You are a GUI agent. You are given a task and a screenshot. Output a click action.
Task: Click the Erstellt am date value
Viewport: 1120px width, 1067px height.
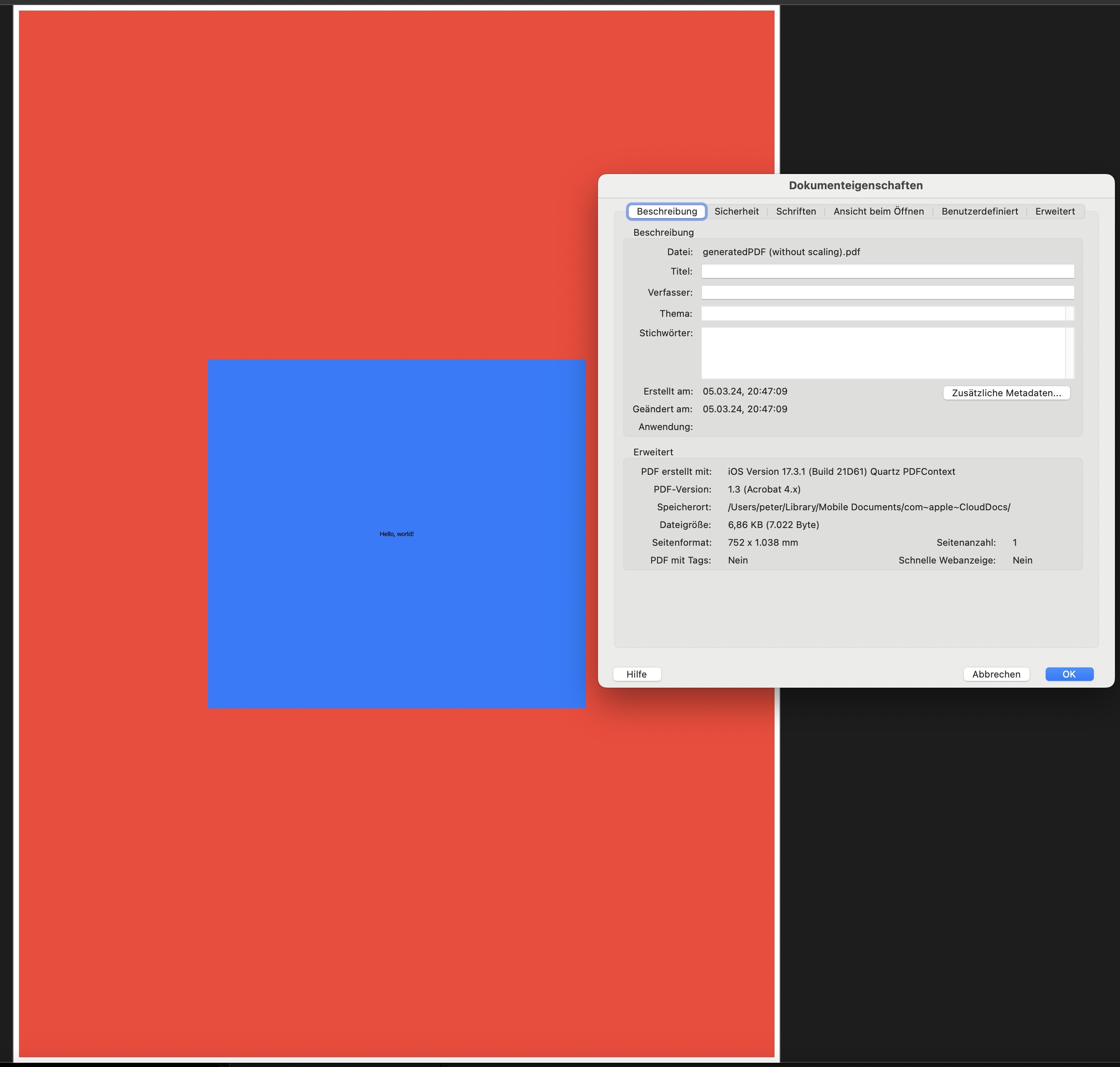click(x=745, y=391)
